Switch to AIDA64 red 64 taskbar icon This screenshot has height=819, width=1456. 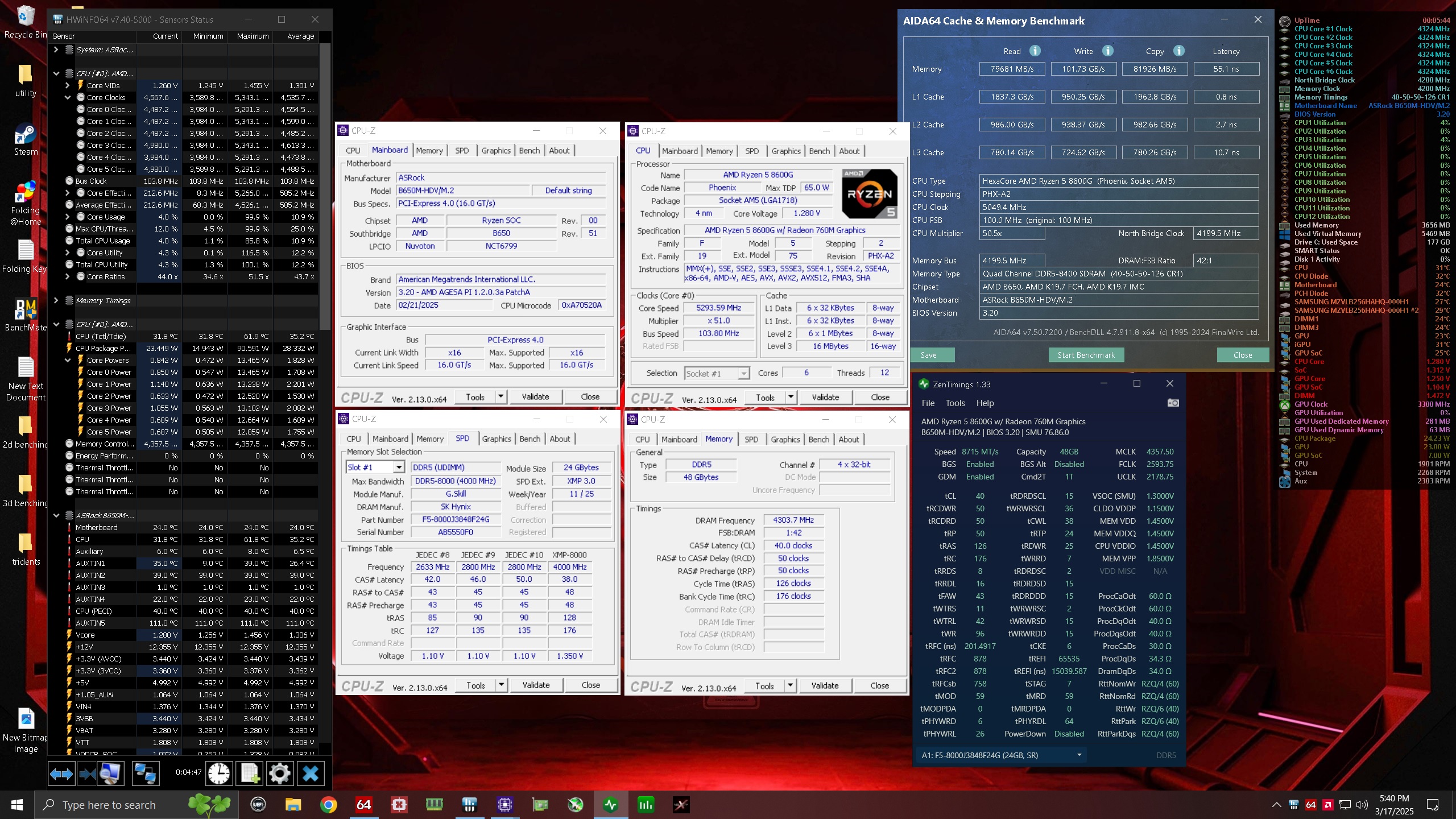(x=363, y=804)
